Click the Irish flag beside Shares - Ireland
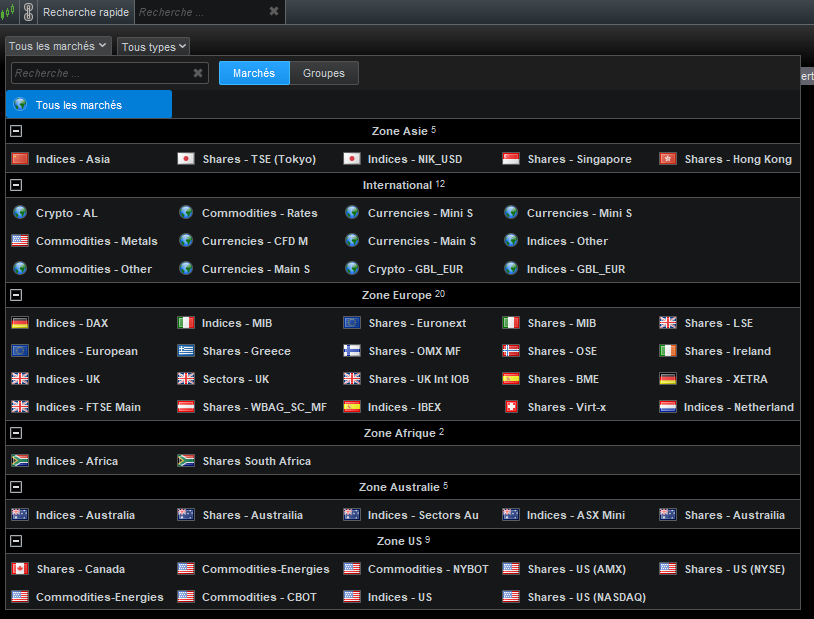 pyautogui.click(x=668, y=351)
